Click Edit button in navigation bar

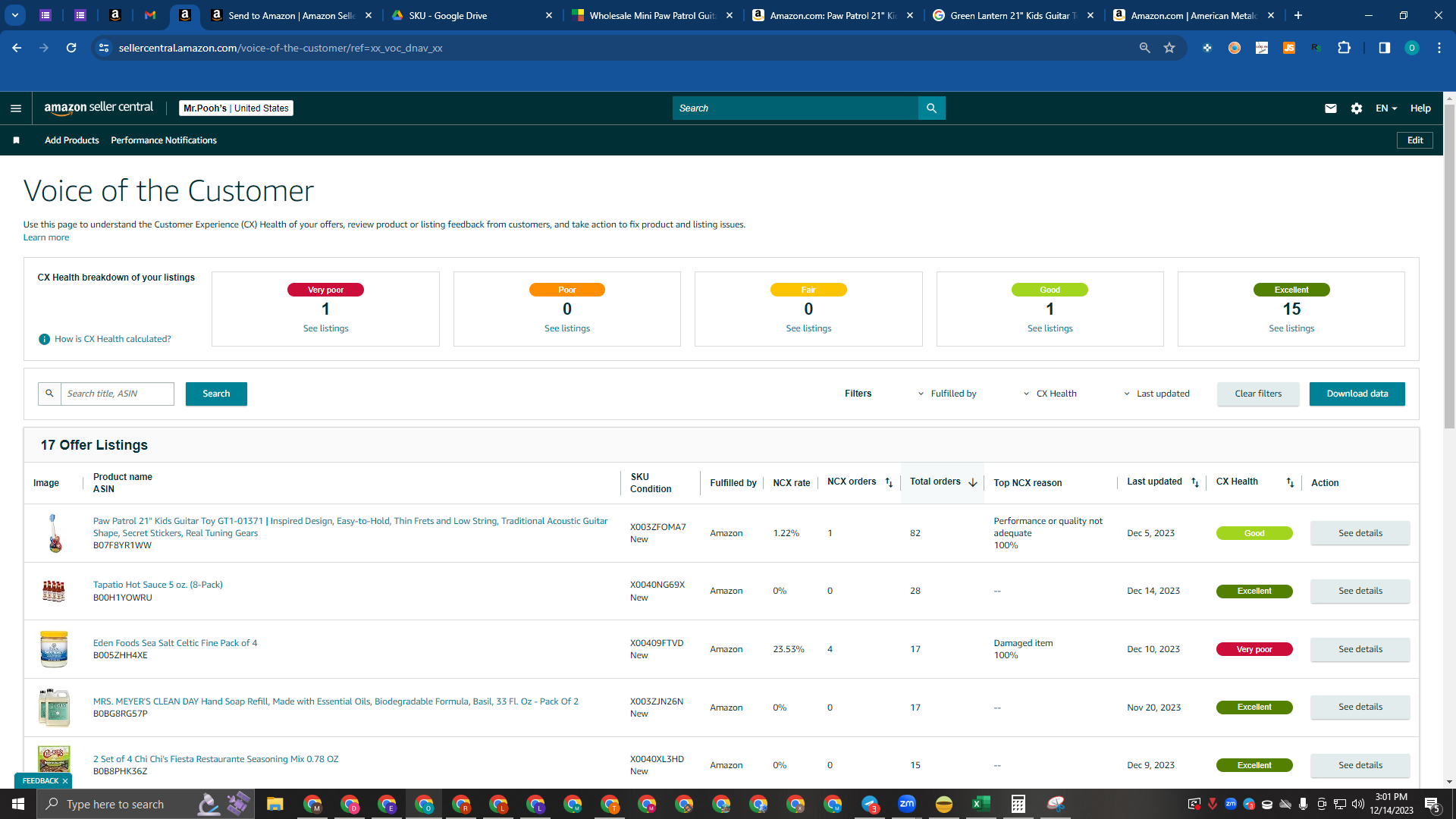(x=1415, y=140)
